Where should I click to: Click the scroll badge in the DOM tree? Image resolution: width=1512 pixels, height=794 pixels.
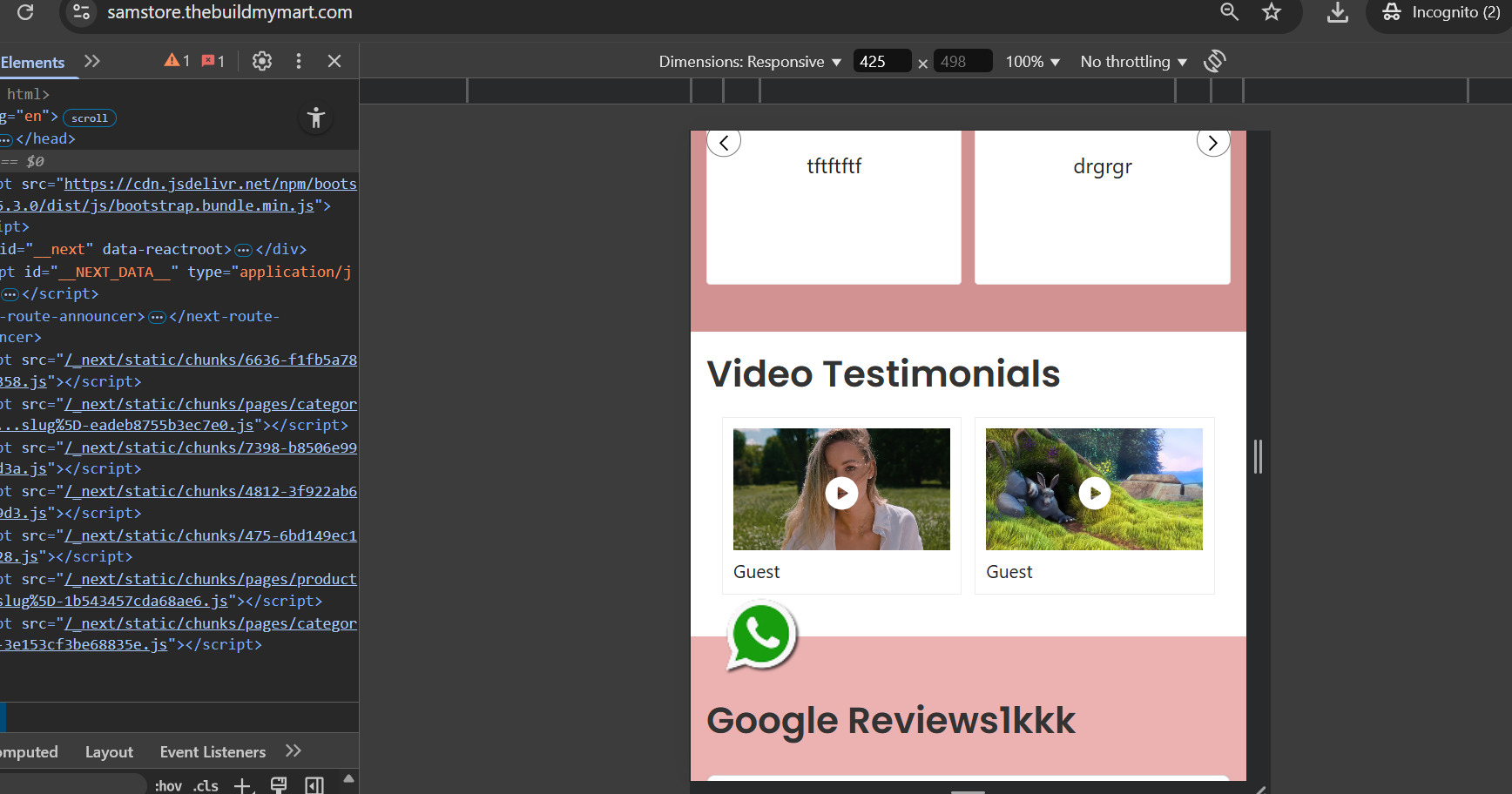90,118
